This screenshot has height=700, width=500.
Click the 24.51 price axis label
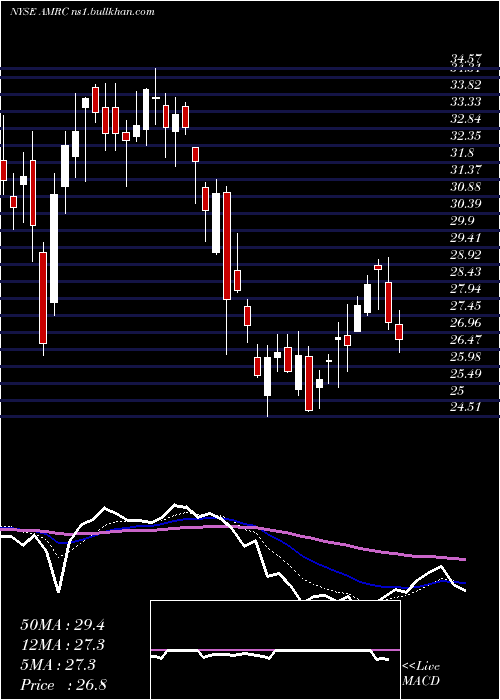(466, 407)
